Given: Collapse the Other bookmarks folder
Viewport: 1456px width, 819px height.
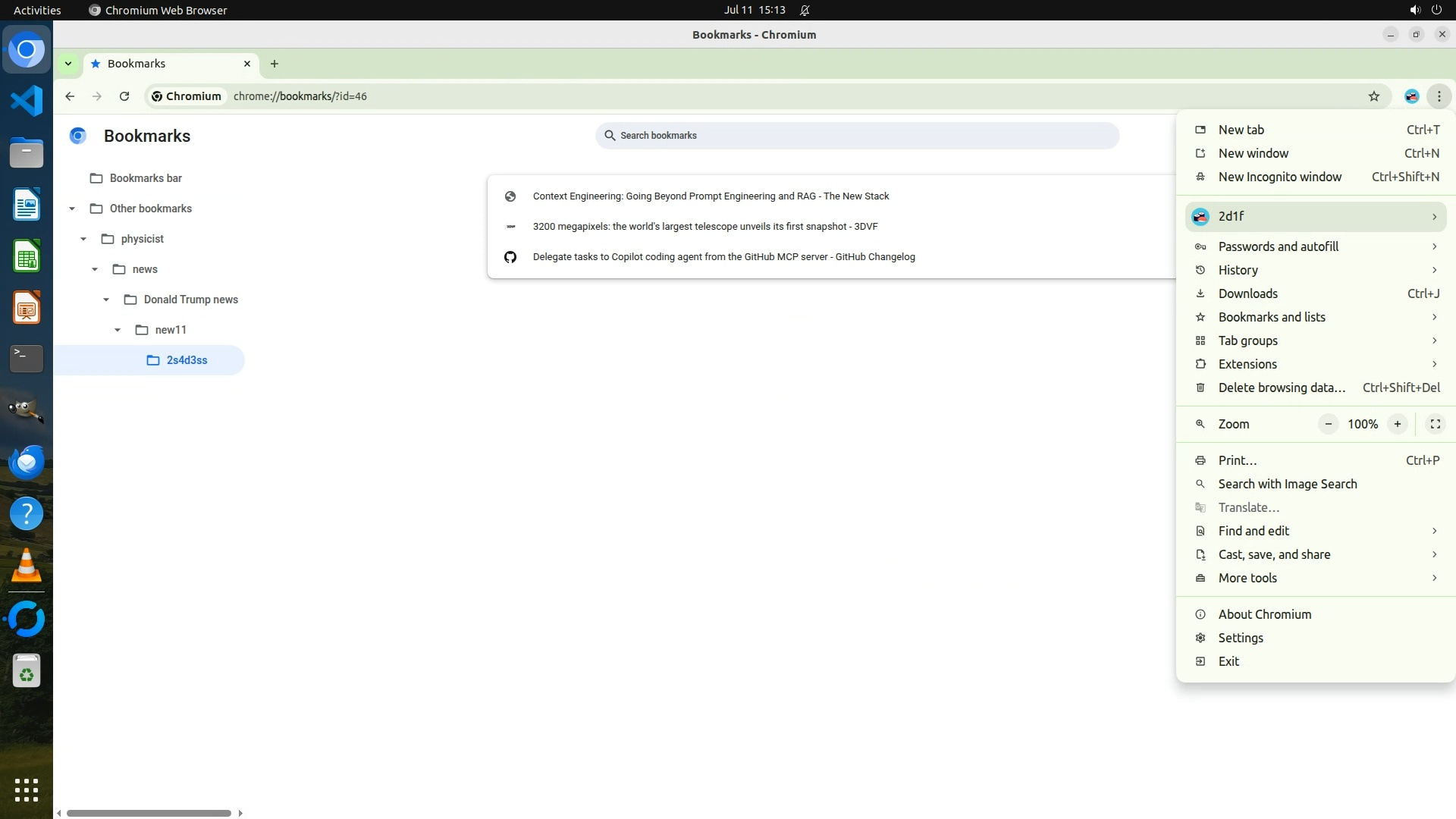Looking at the screenshot, I should click(x=72, y=209).
